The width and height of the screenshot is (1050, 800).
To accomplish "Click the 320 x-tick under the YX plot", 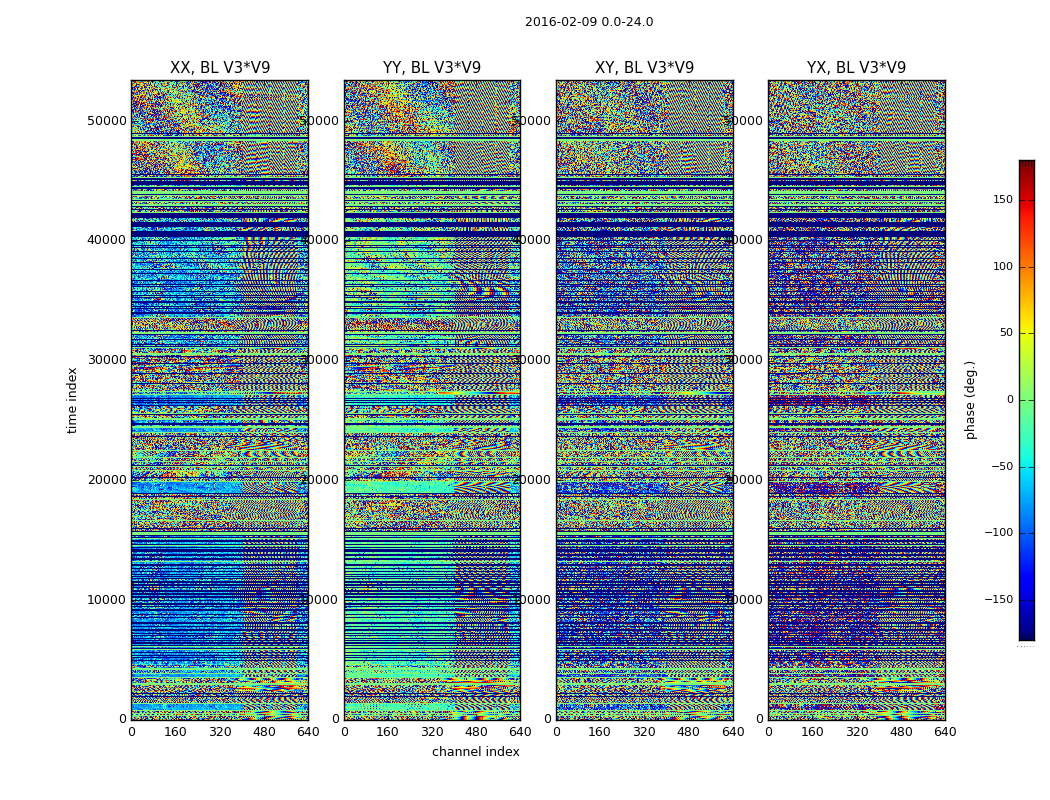I will coord(856,732).
